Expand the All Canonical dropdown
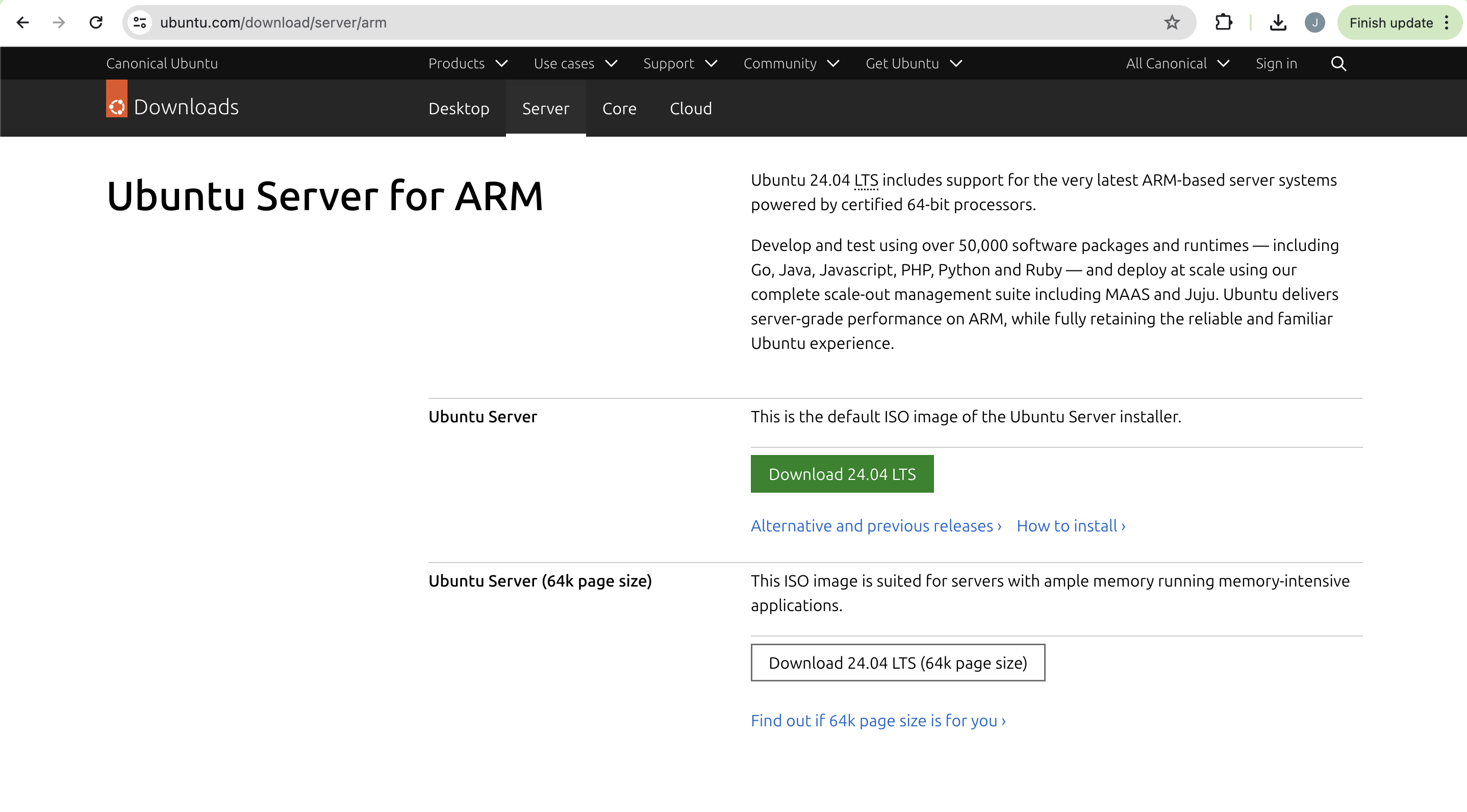The image size is (1467, 812). 1178,63
